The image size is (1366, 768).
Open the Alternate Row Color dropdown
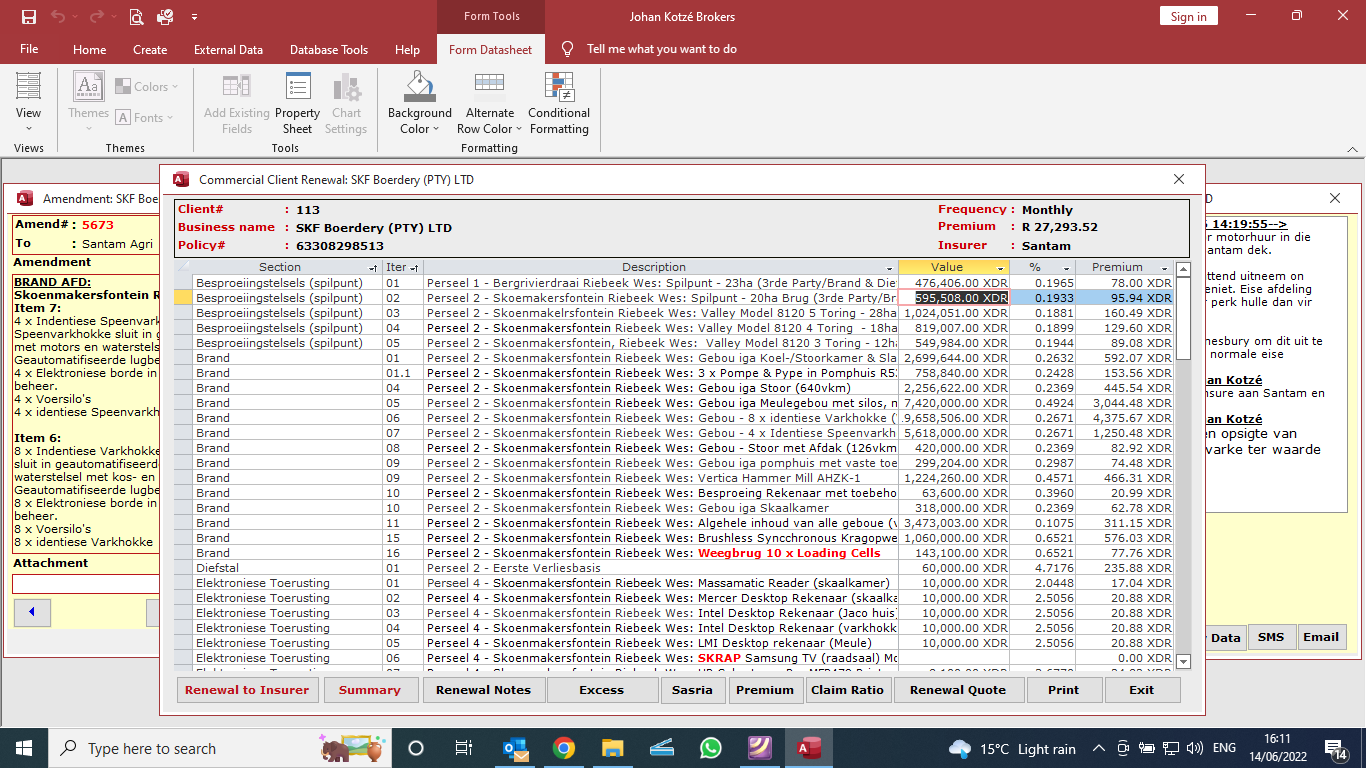[x=519, y=129]
